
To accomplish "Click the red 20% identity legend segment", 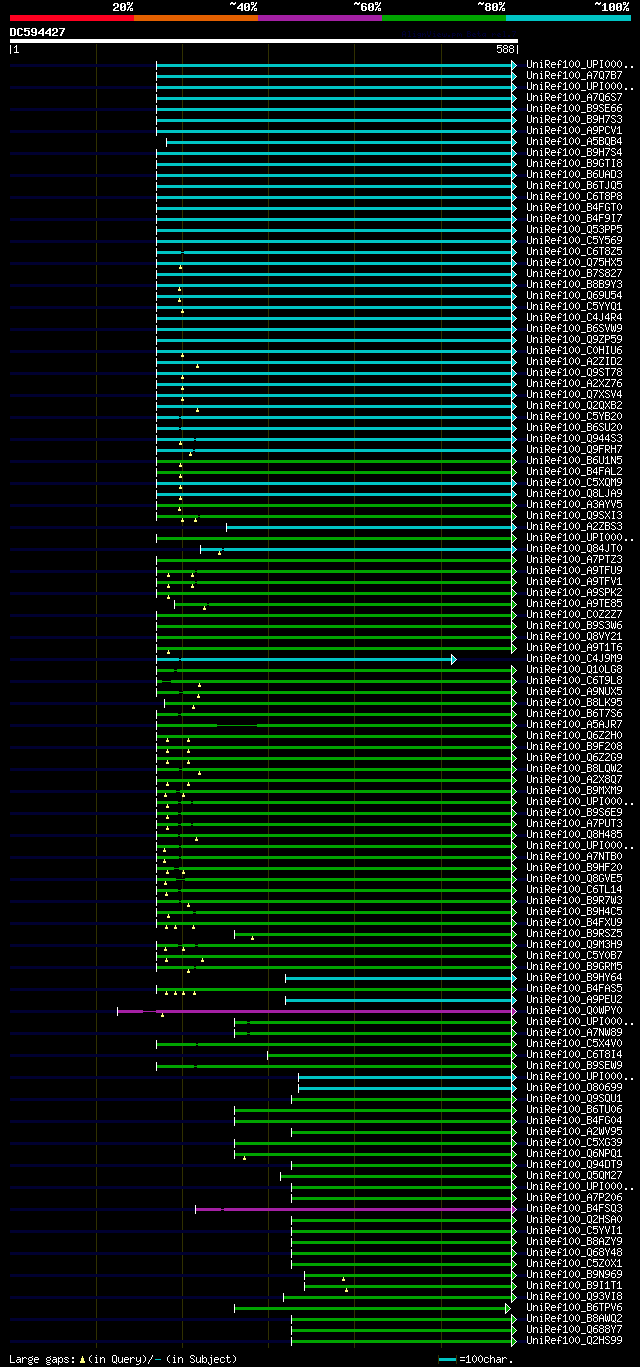I will pos(72,18).
